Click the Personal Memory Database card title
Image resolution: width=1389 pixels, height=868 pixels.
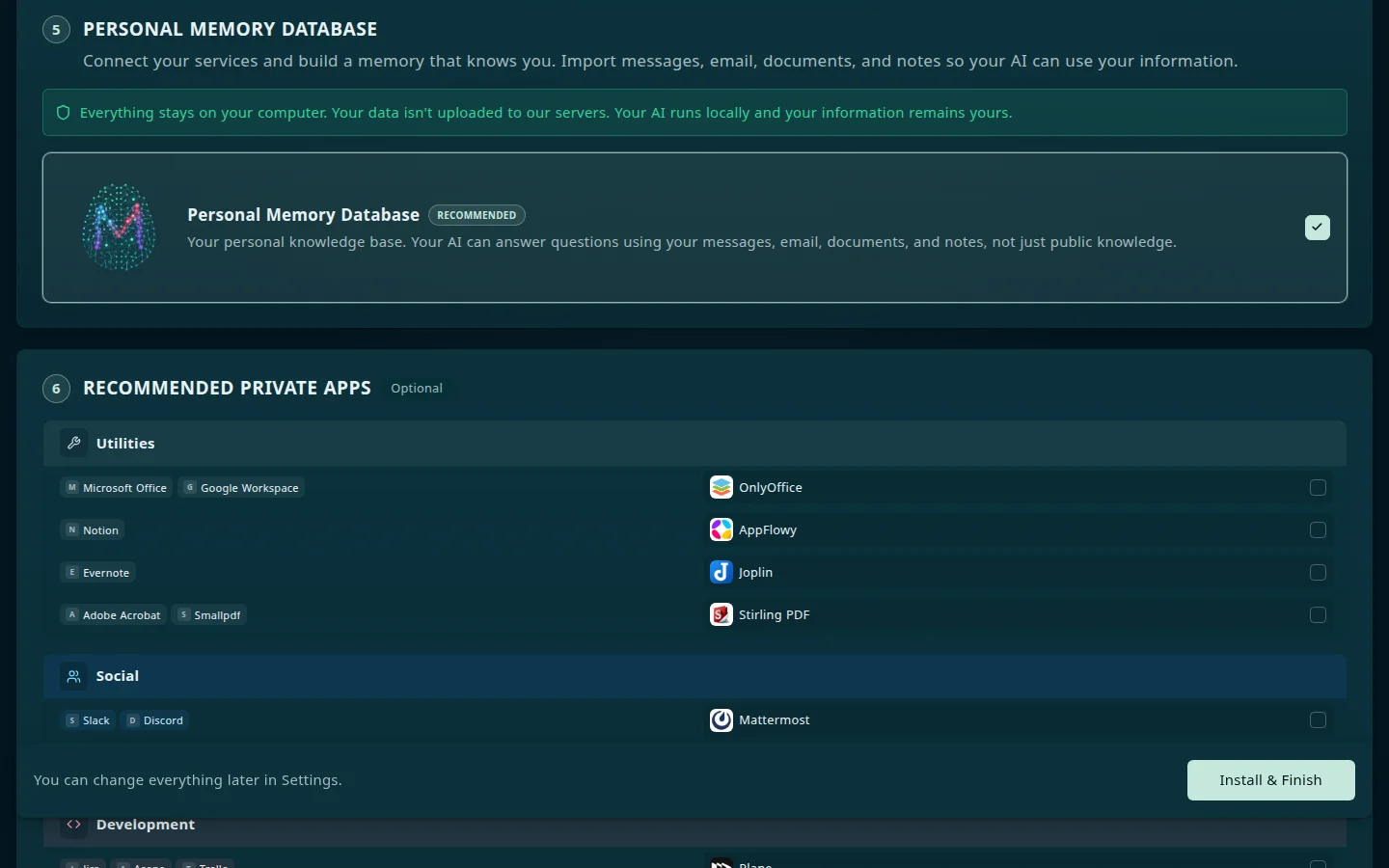pos(304,215)
